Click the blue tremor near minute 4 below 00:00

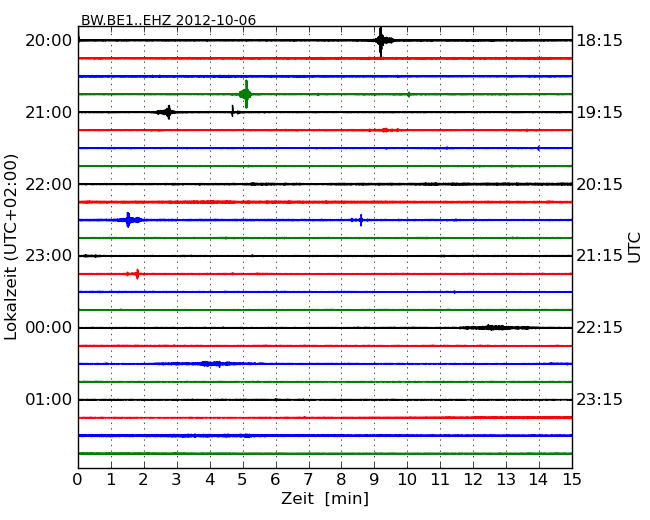[209, 364]
